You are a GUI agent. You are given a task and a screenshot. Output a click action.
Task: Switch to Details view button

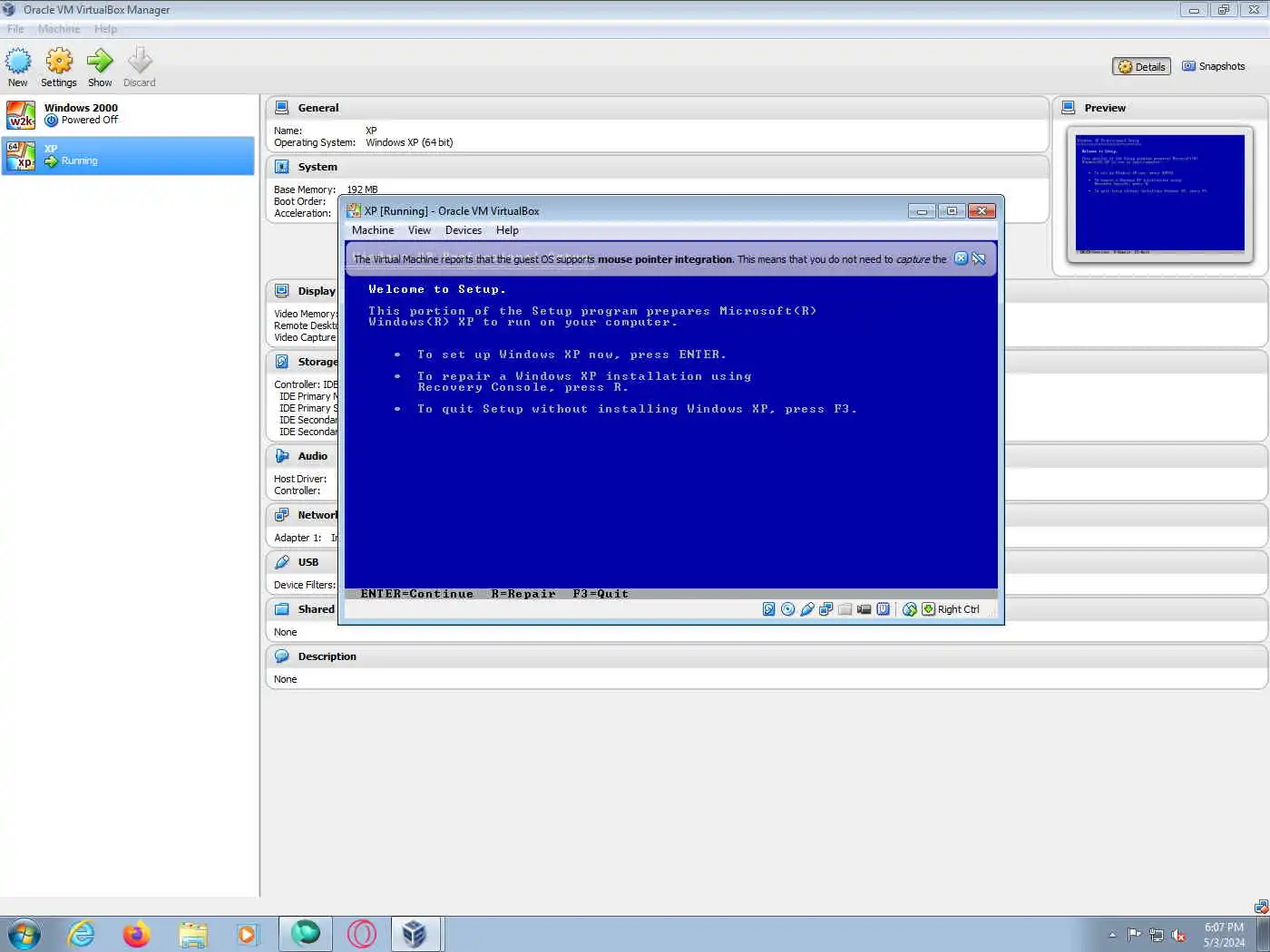[x=1141, y=66]
